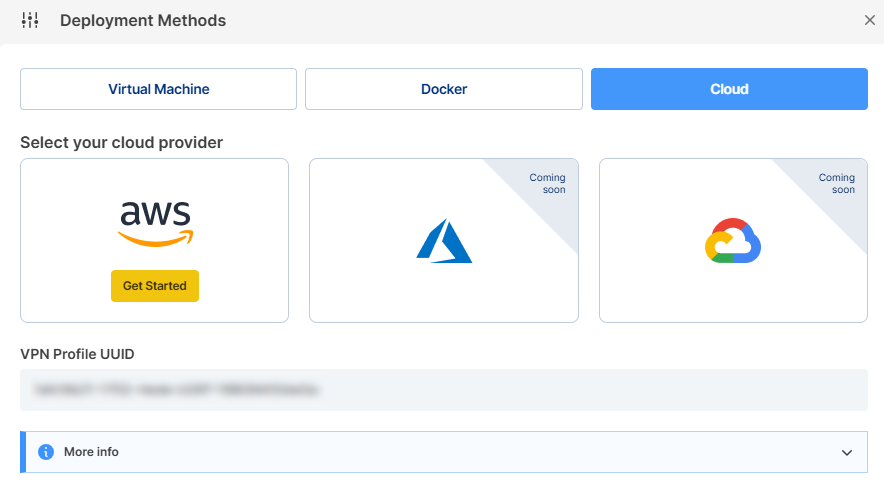
Task: Click the Azure logo card
Action: point(444,241)
